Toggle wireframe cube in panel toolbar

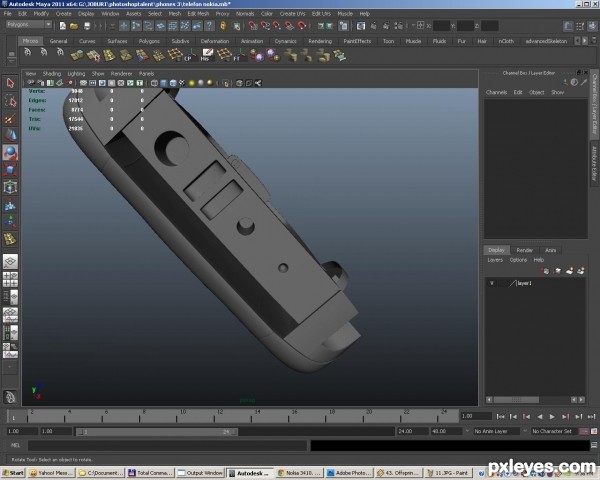154,83
